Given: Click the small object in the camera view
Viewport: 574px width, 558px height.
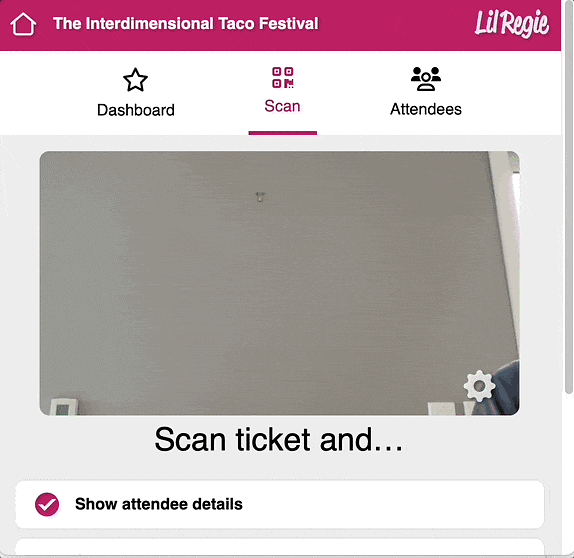Looking at the screenshot, I should (x=260, y=197).
